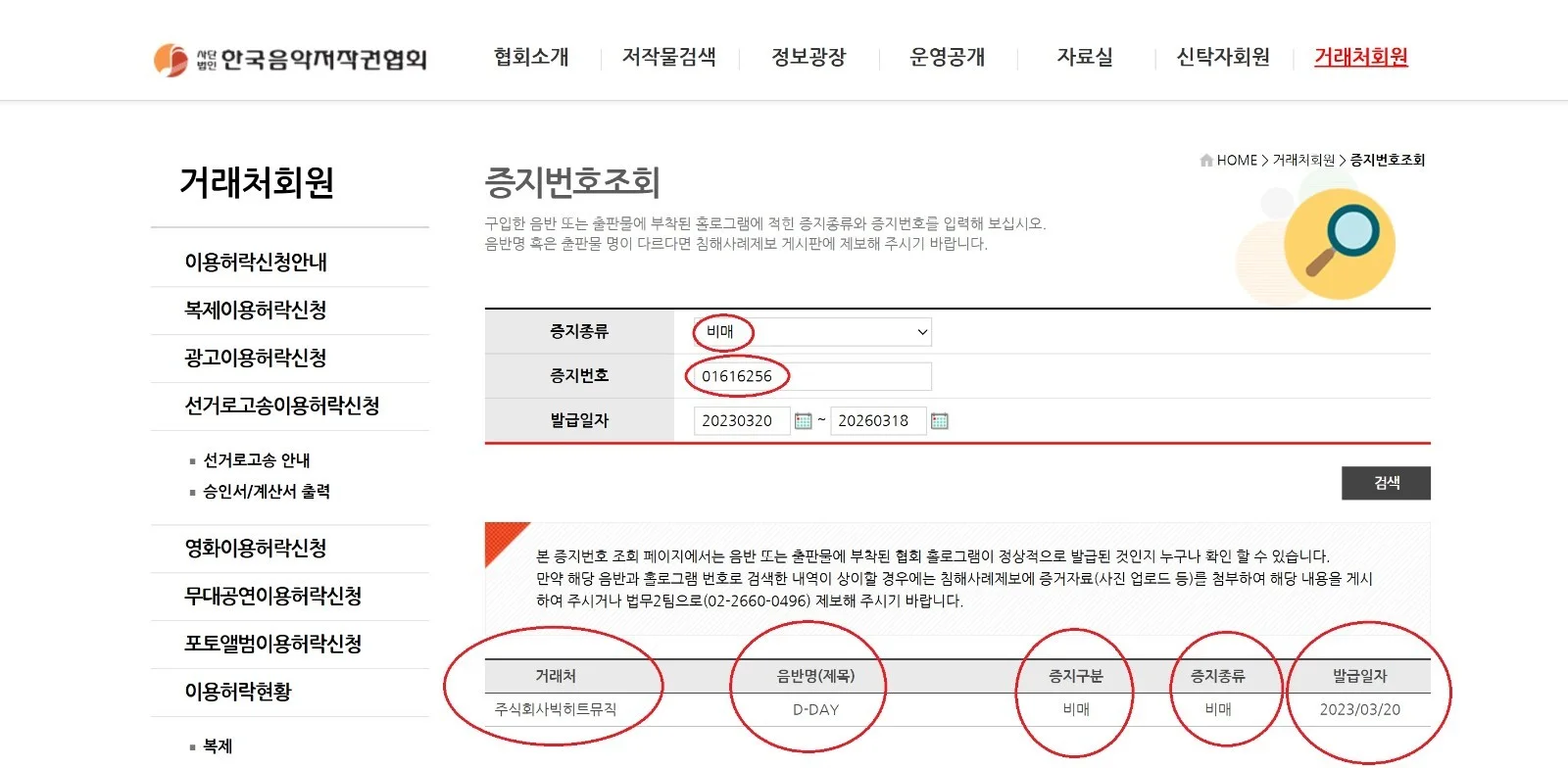Click result cell D-DAY
The width and height of the screenshot is (1568, 768).
(x=815, y=710)
